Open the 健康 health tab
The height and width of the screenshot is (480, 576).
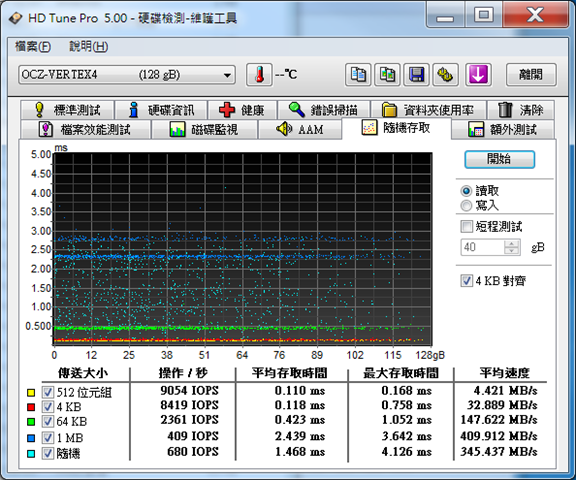(x=242, y=110)
